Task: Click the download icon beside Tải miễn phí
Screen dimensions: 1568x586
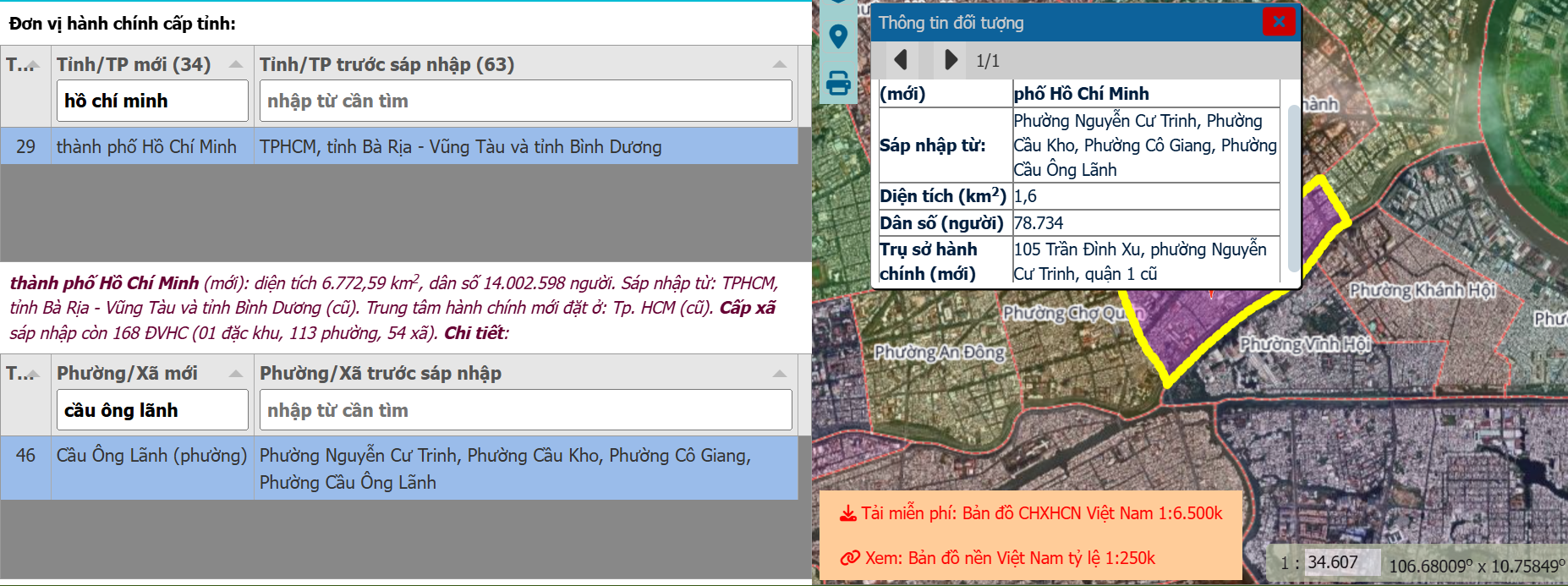Action: click(x=847, y=514)
